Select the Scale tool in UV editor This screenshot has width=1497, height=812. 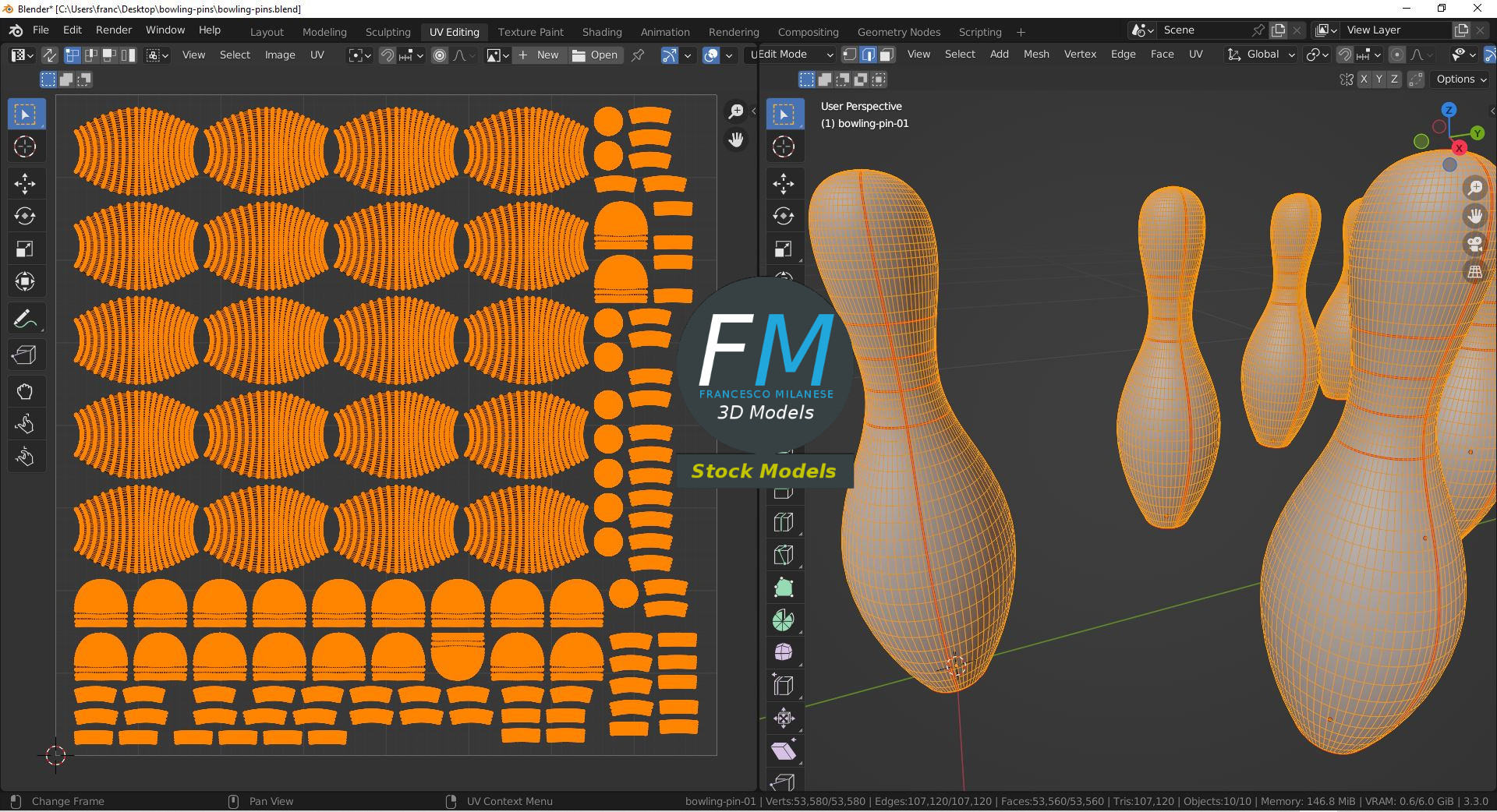pos(25,249)
